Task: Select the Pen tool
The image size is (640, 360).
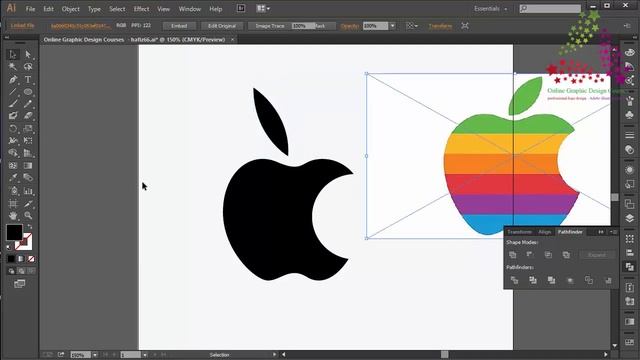Action: point(13,80)
